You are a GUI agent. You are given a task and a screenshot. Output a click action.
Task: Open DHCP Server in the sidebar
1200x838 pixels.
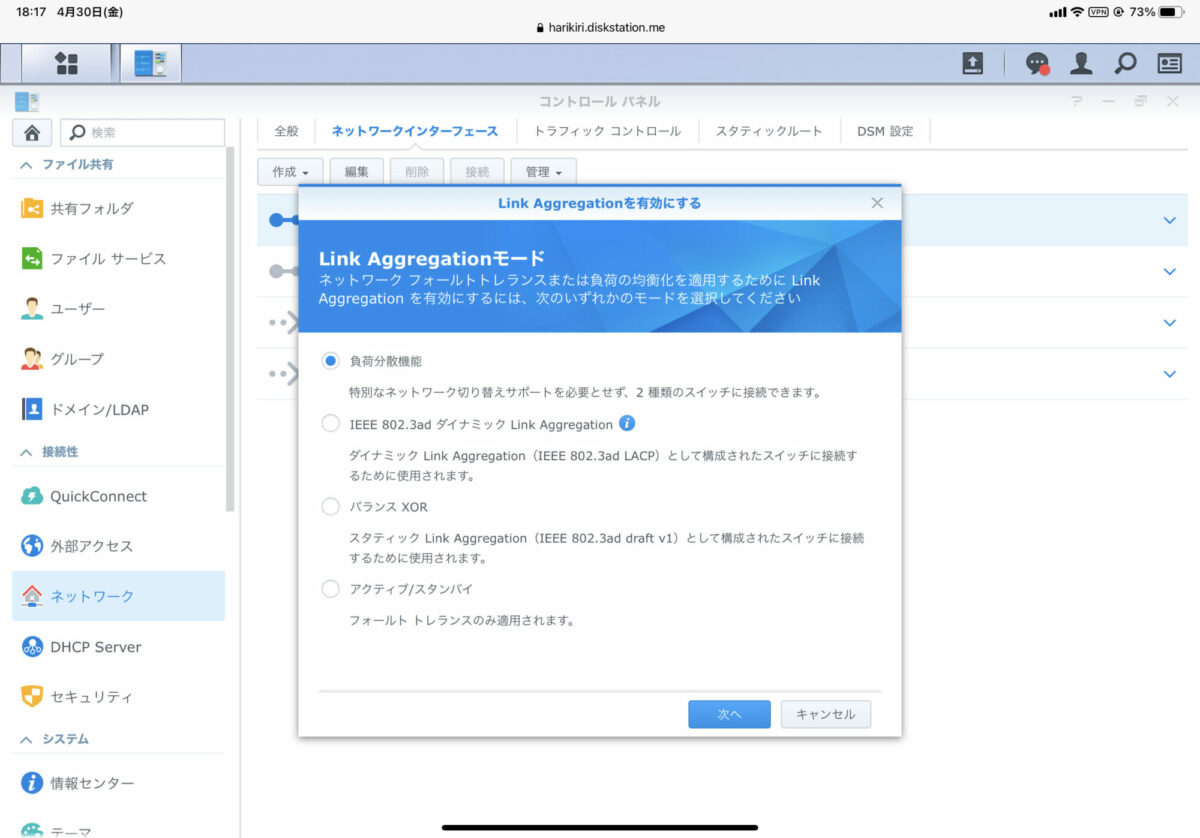pos(118,647)
